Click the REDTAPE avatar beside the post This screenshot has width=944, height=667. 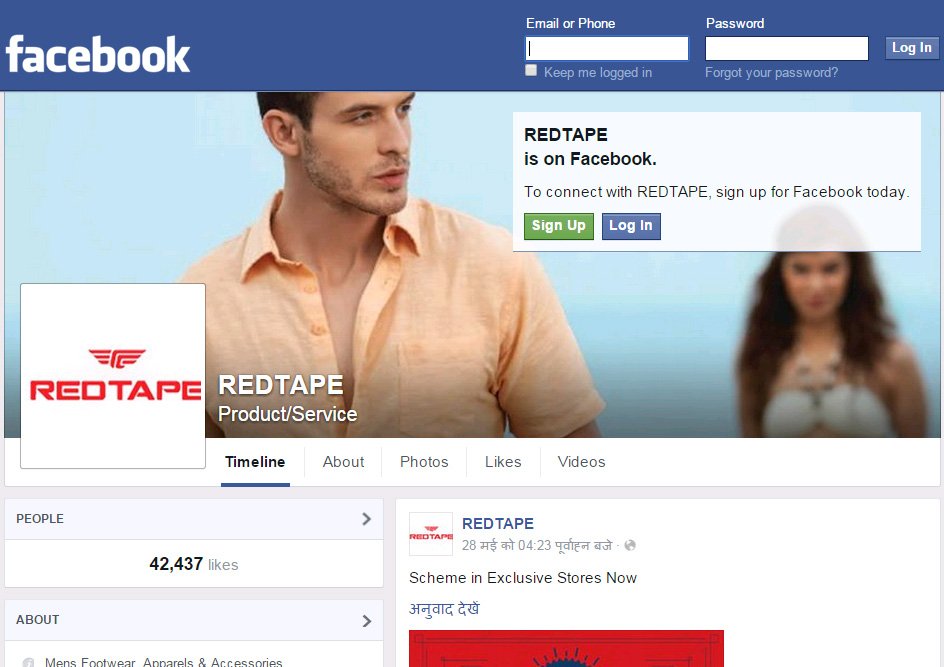(431, 535)
